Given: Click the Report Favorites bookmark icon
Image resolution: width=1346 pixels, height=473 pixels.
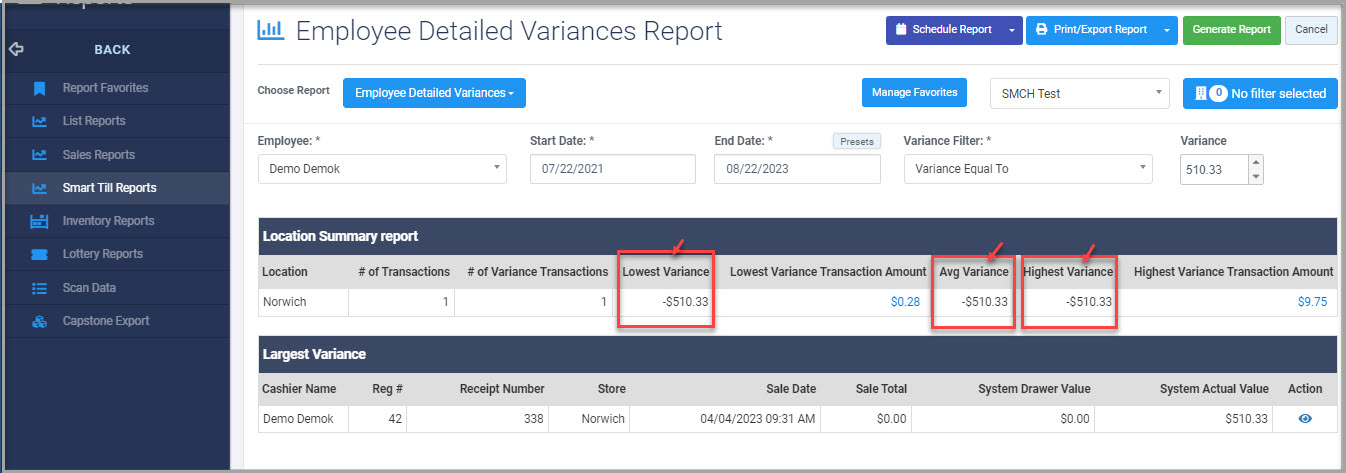Looking at the screenshot, I should 40,88.
